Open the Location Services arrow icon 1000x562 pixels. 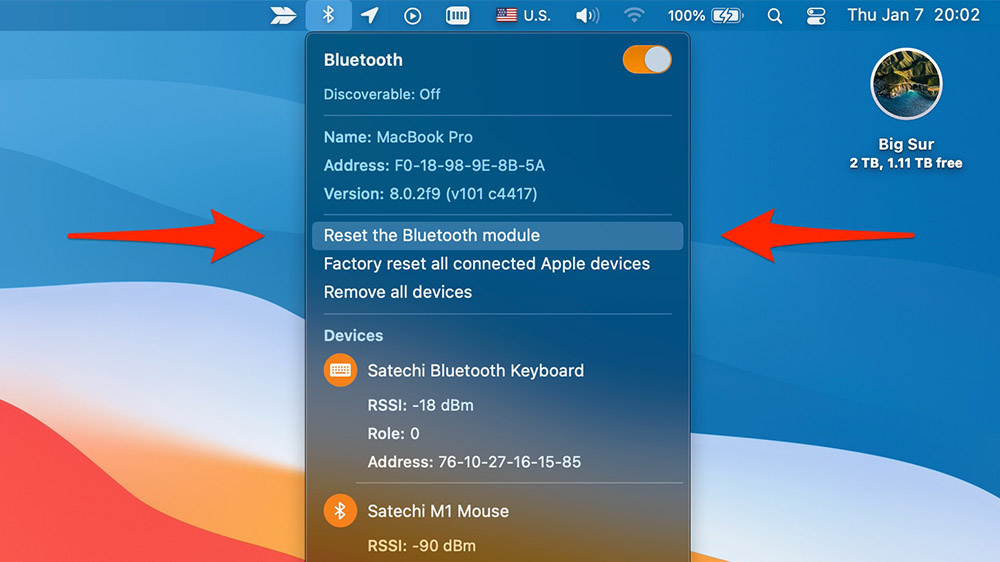tap(370, 15)
